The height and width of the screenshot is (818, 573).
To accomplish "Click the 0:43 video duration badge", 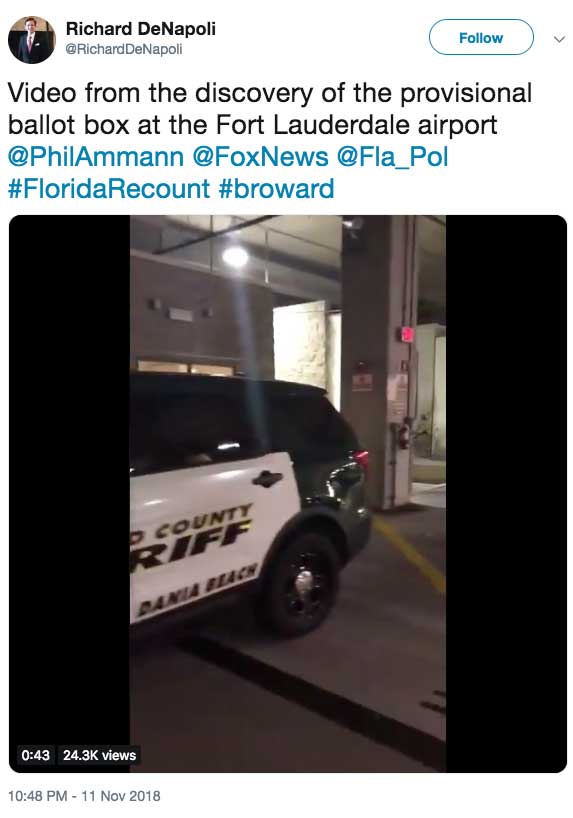I will 35,755.
